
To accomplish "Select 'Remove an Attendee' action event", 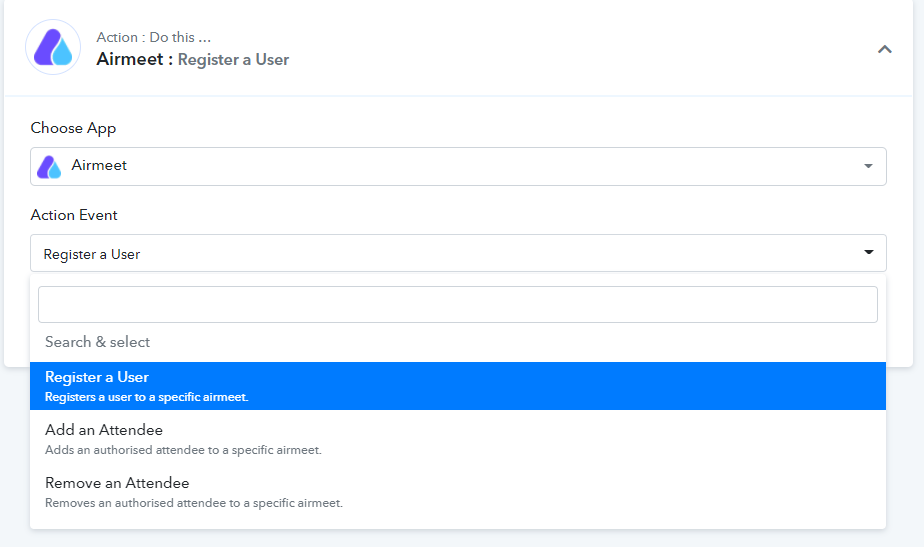I will (458, 492).
